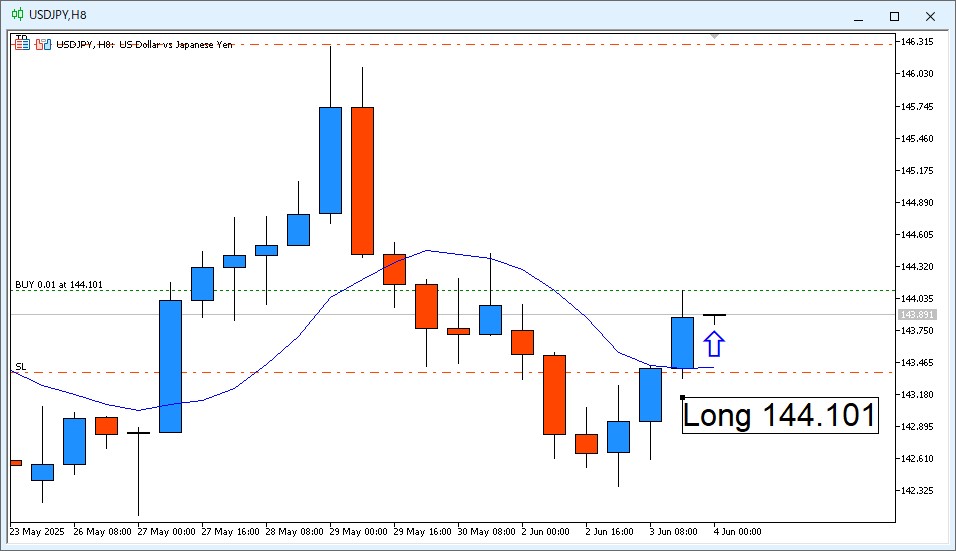Click the 'USDJPY,H8' window title
Viewport: 956px width, 551px height.
pos(58,15)
